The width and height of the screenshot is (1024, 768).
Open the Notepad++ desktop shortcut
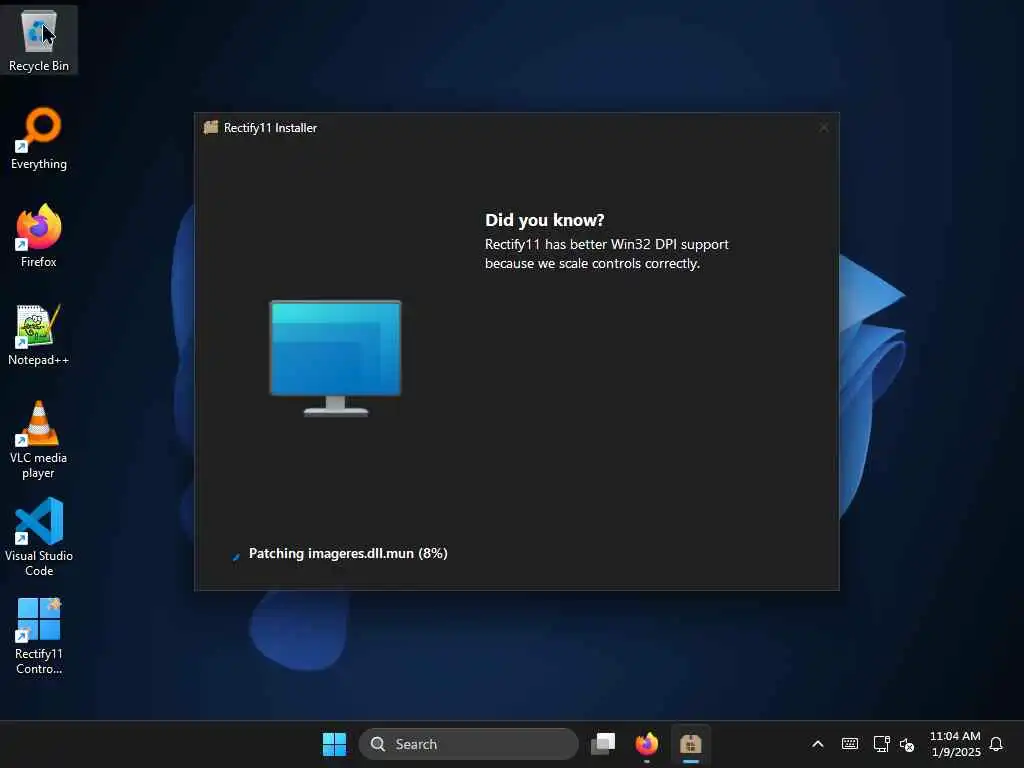[39, 334]
